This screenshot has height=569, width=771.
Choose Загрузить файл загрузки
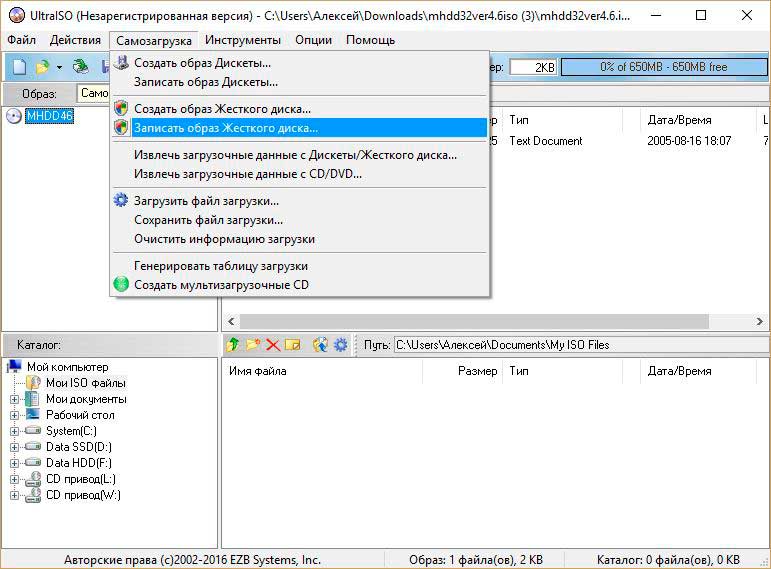[300, 201]
